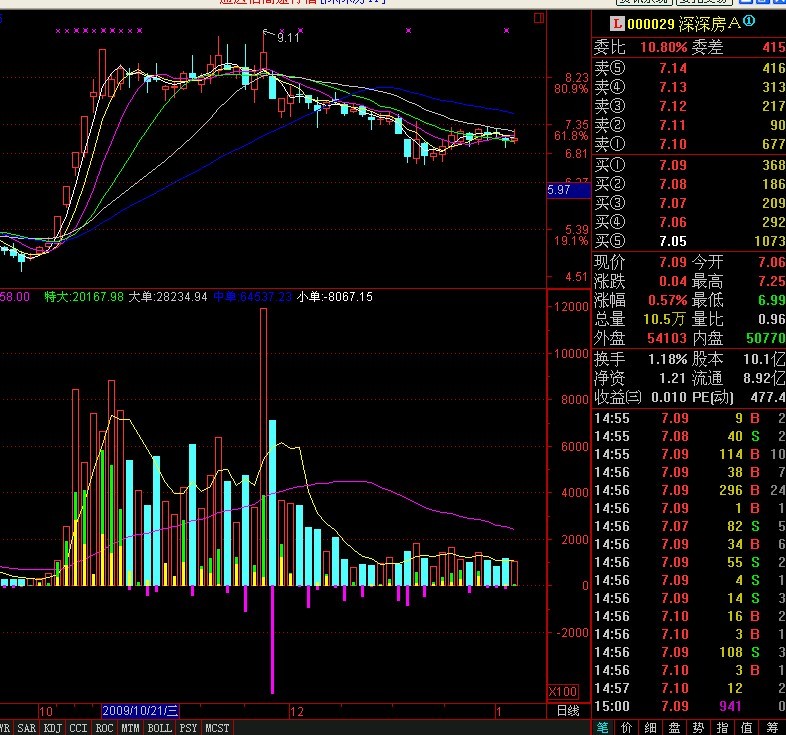Select the MTM indicator tab
This screenshot has width=786, height=735.
click(x=130, y=728)
